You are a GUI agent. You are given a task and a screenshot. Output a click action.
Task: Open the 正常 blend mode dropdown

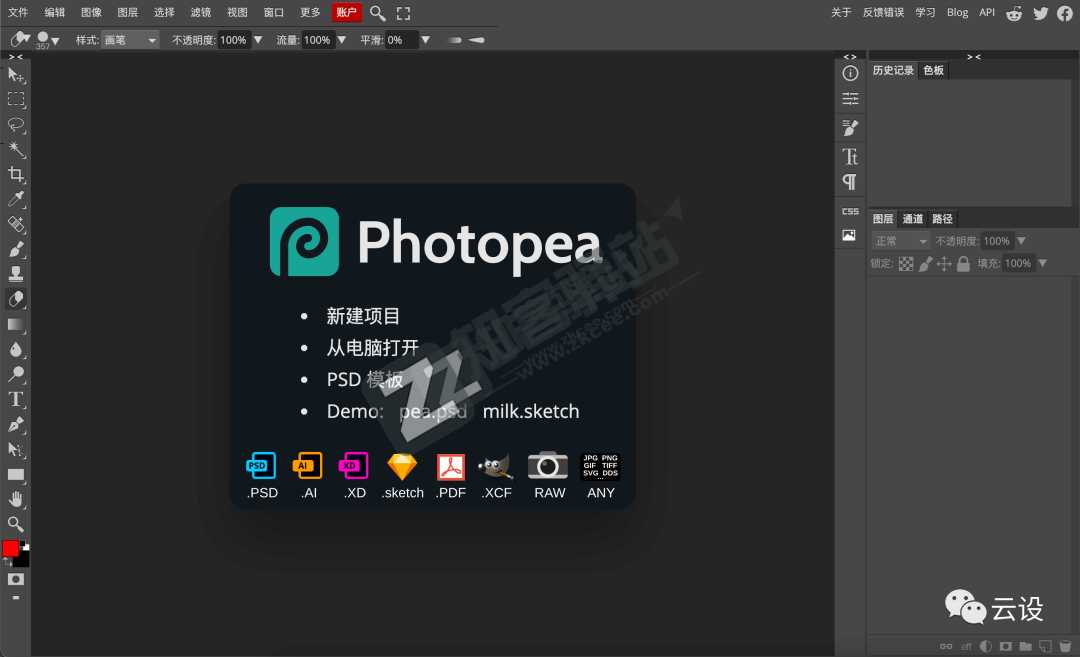pos(899,240)
